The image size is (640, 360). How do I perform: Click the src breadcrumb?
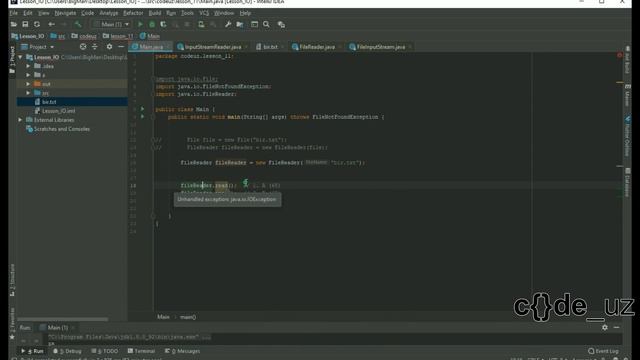58,36
